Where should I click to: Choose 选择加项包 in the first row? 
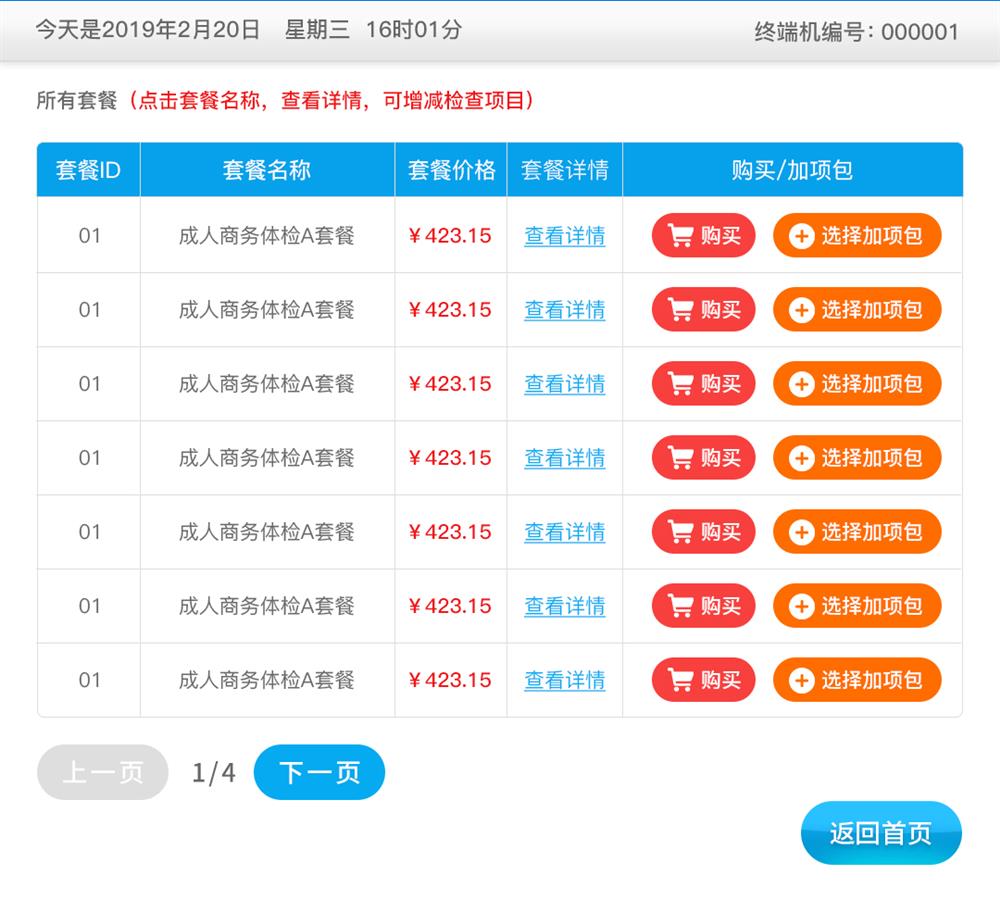point(857,235)
